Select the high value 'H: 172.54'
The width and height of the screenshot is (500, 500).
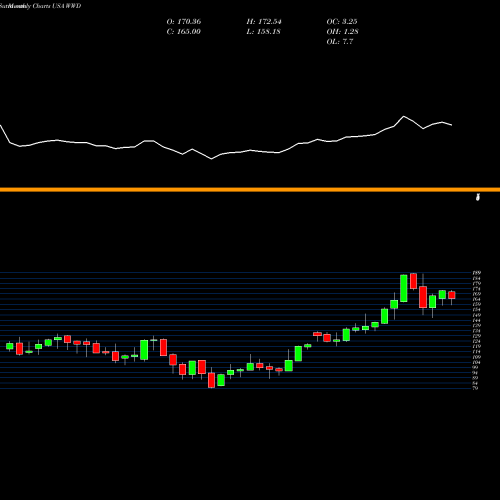pyautogui.click(x=264, y=22)
